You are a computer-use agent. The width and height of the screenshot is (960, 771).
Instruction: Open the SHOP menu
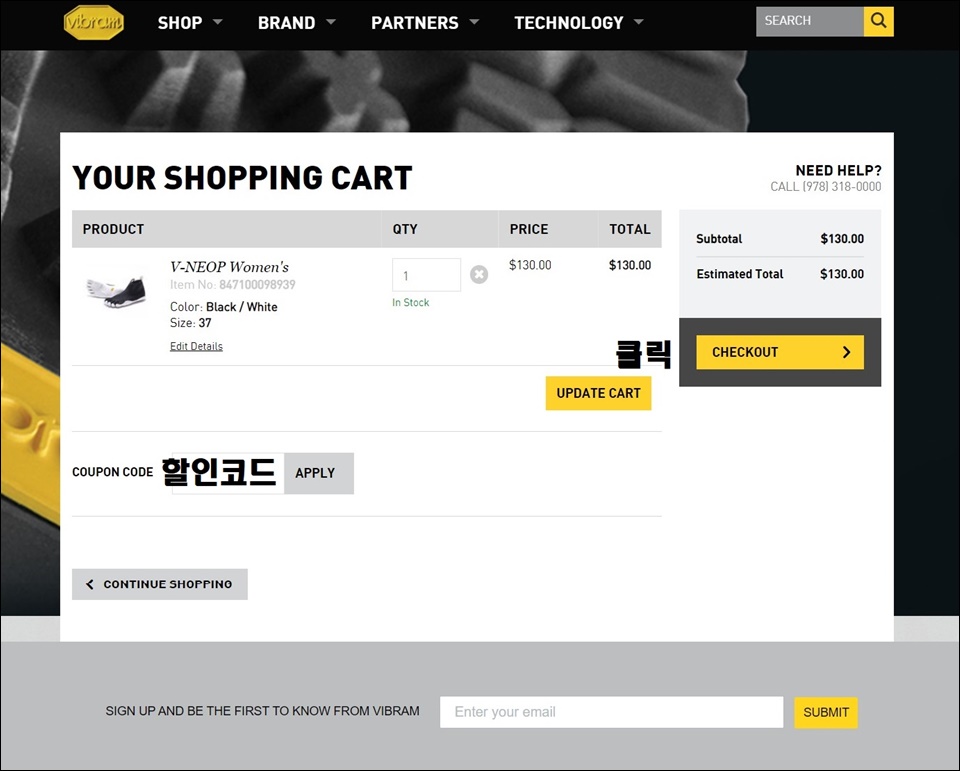pyautogui.click(x=180, y=23)
